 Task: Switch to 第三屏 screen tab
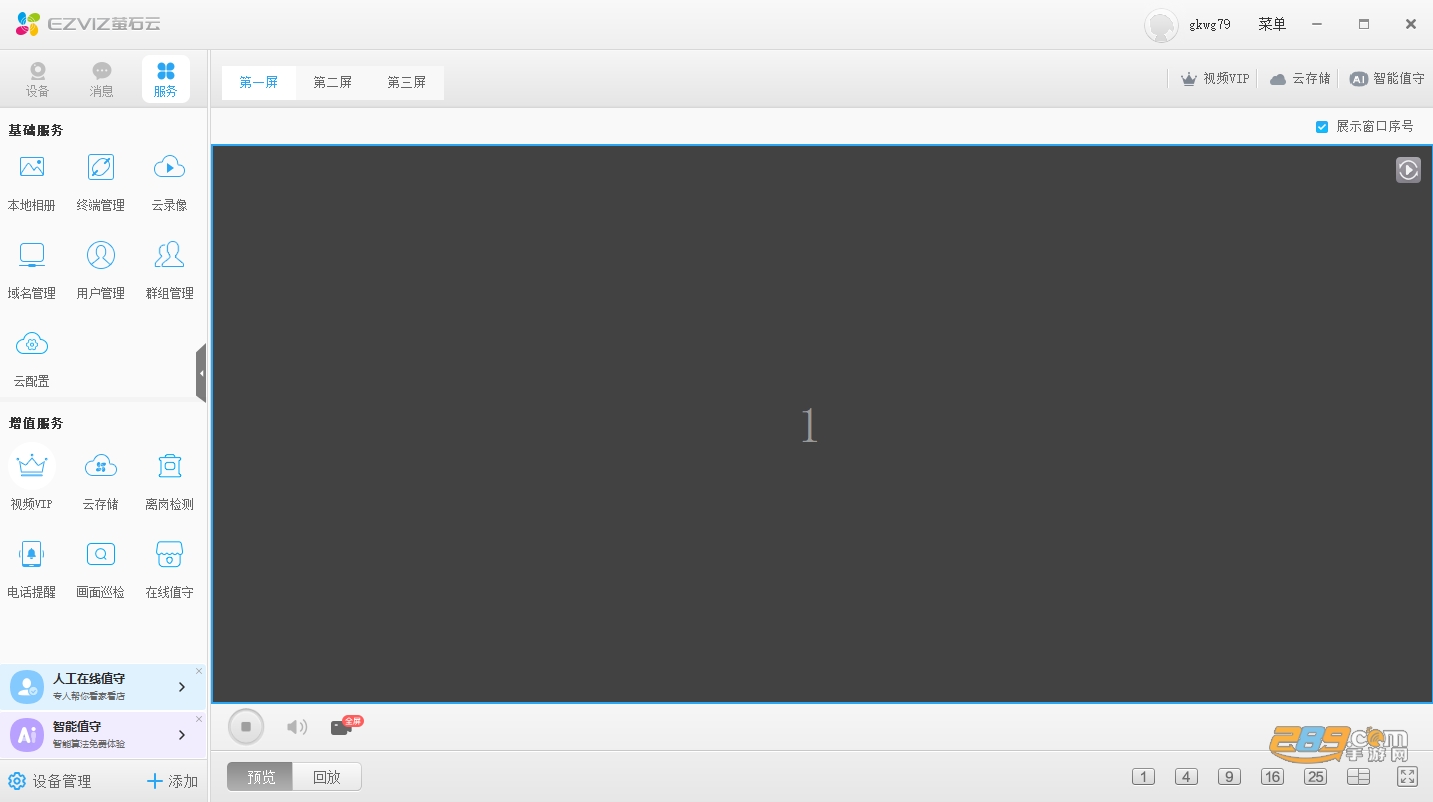[407, 82]
